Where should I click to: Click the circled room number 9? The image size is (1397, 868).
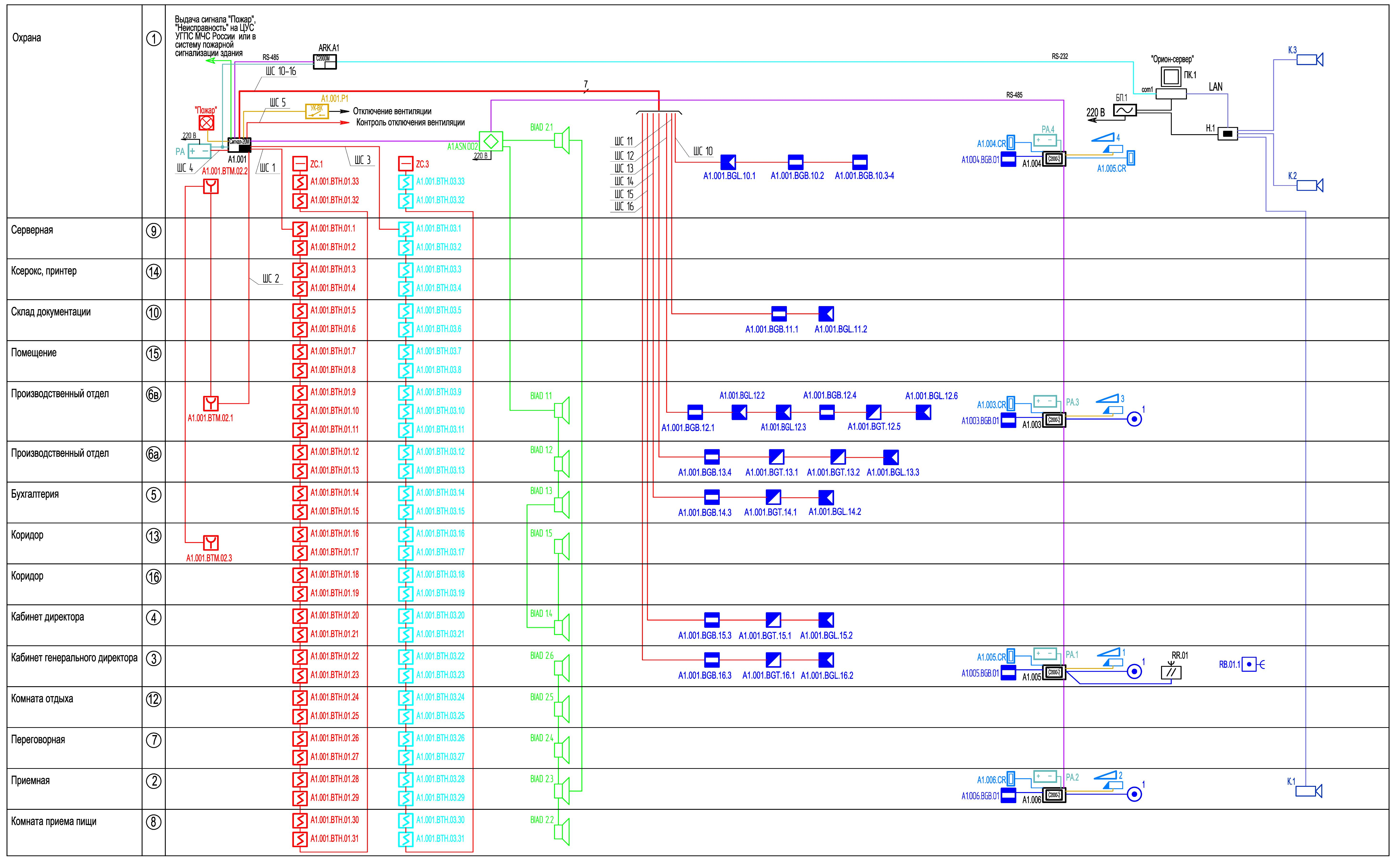tap(154, 231)
